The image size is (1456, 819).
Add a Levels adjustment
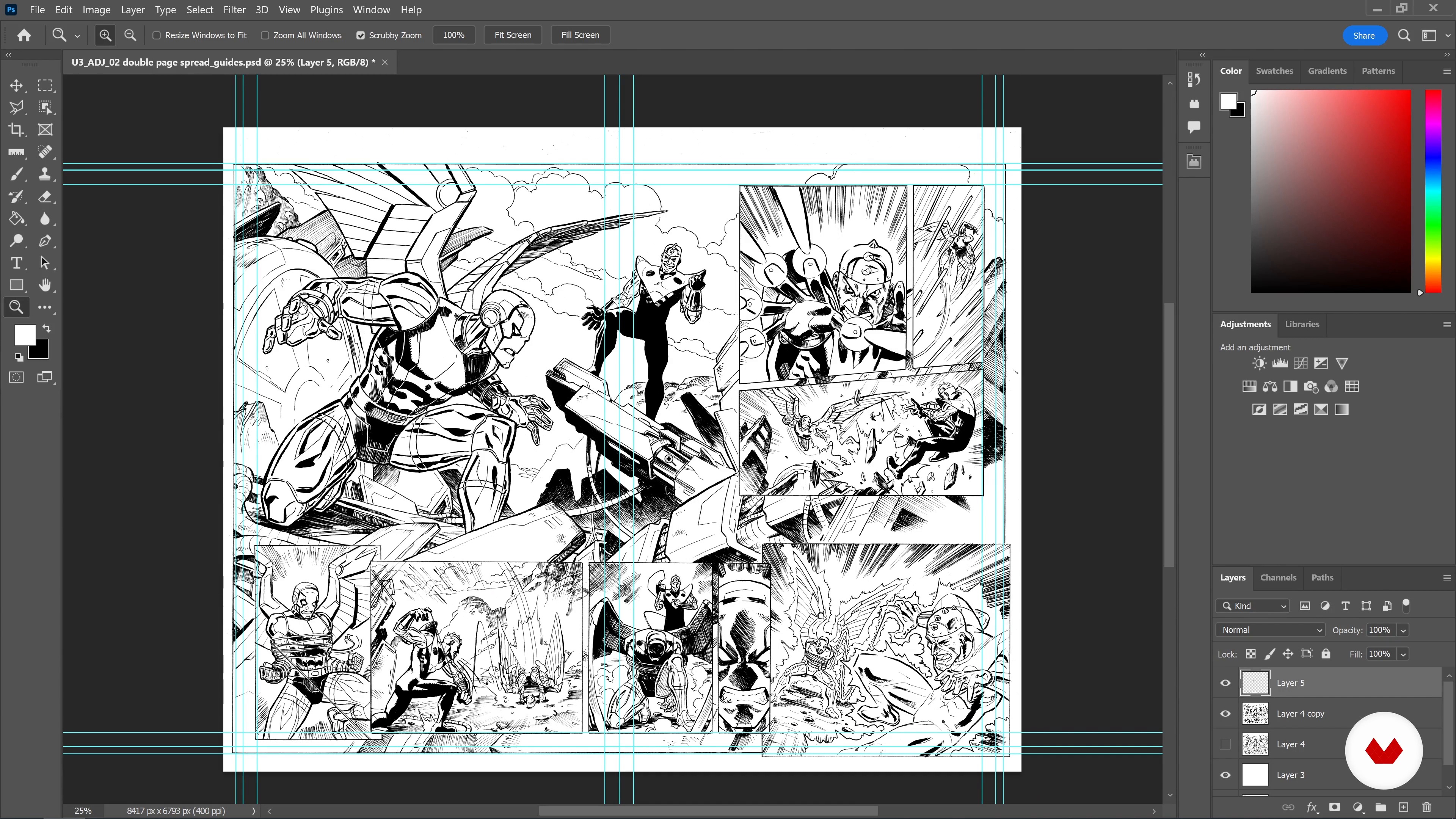point(1280,364)
